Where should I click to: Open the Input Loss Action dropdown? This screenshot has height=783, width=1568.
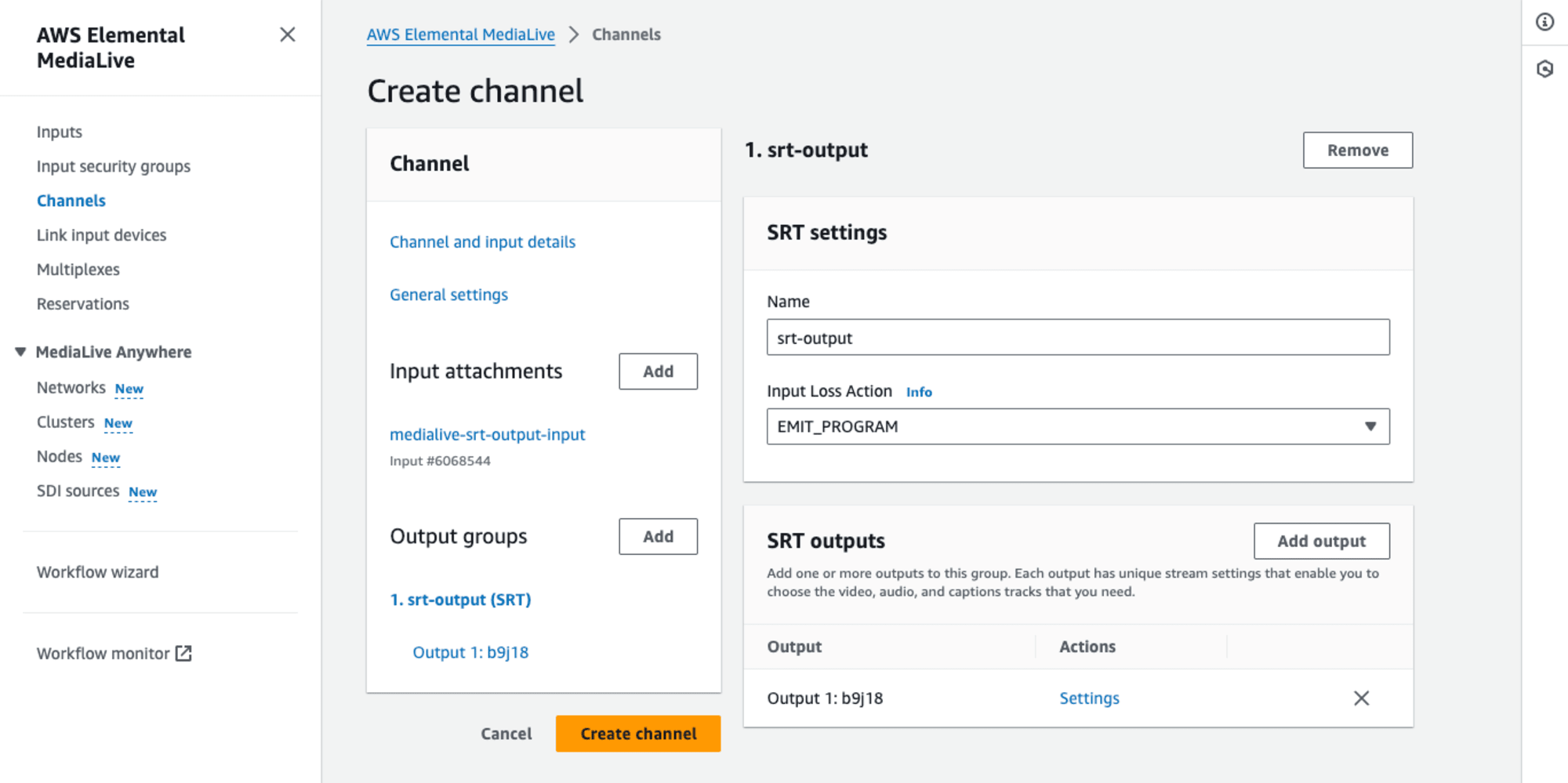point(1078,426)
